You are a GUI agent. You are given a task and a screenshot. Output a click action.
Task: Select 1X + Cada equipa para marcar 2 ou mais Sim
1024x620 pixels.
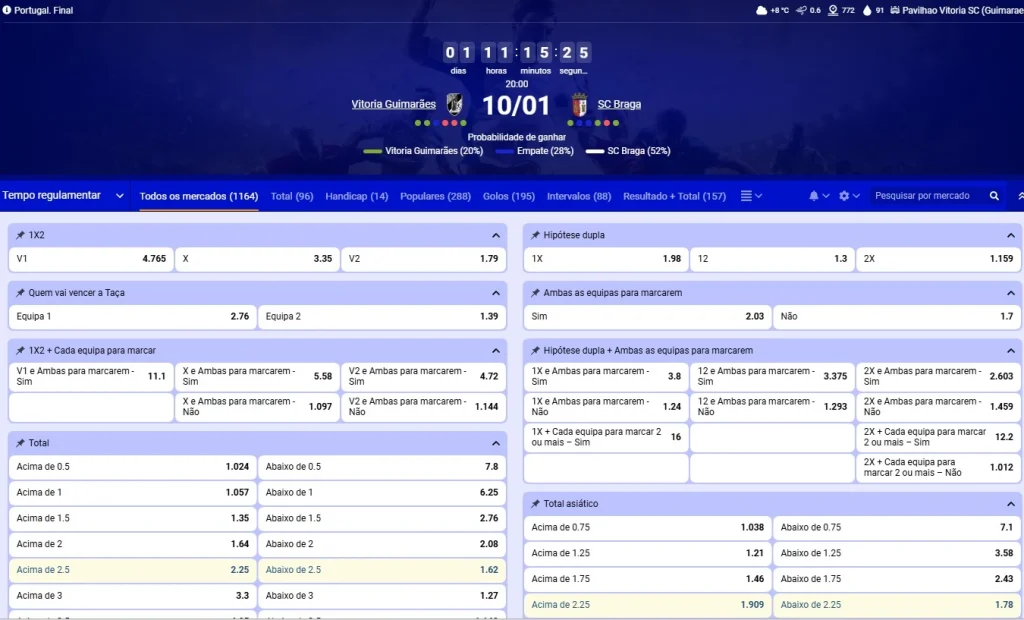(x=606, y=437)
